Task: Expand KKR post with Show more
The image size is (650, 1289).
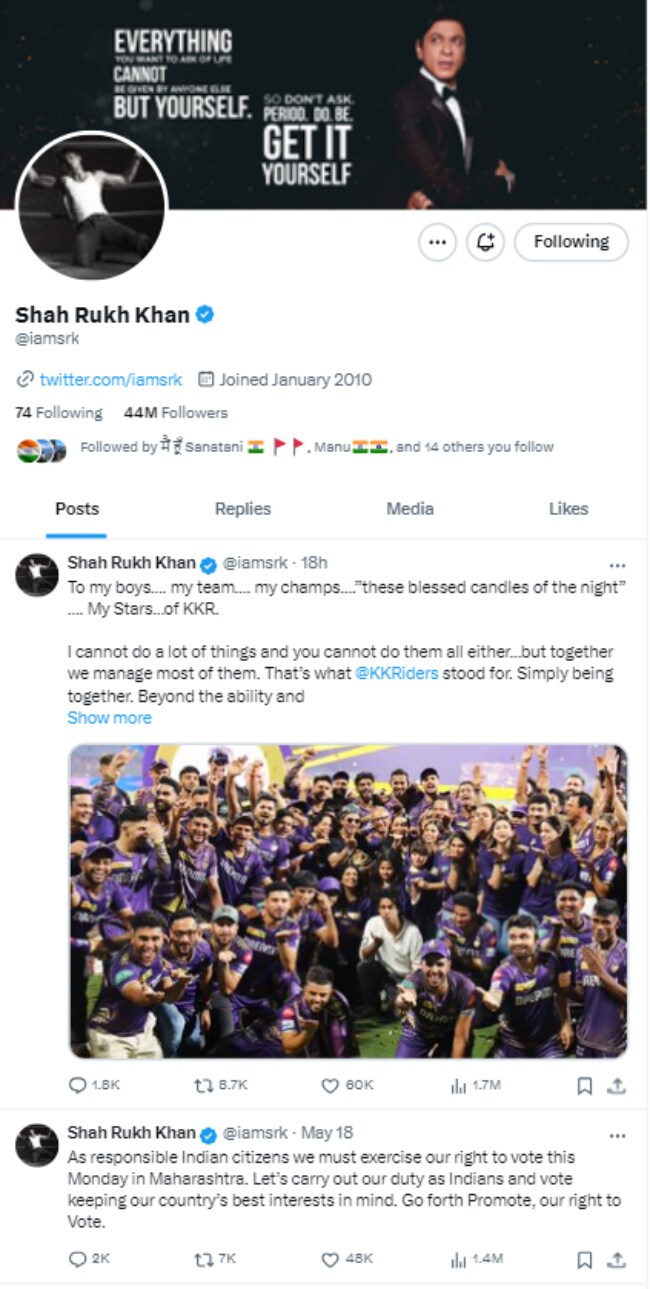Action: coord(110,718)
